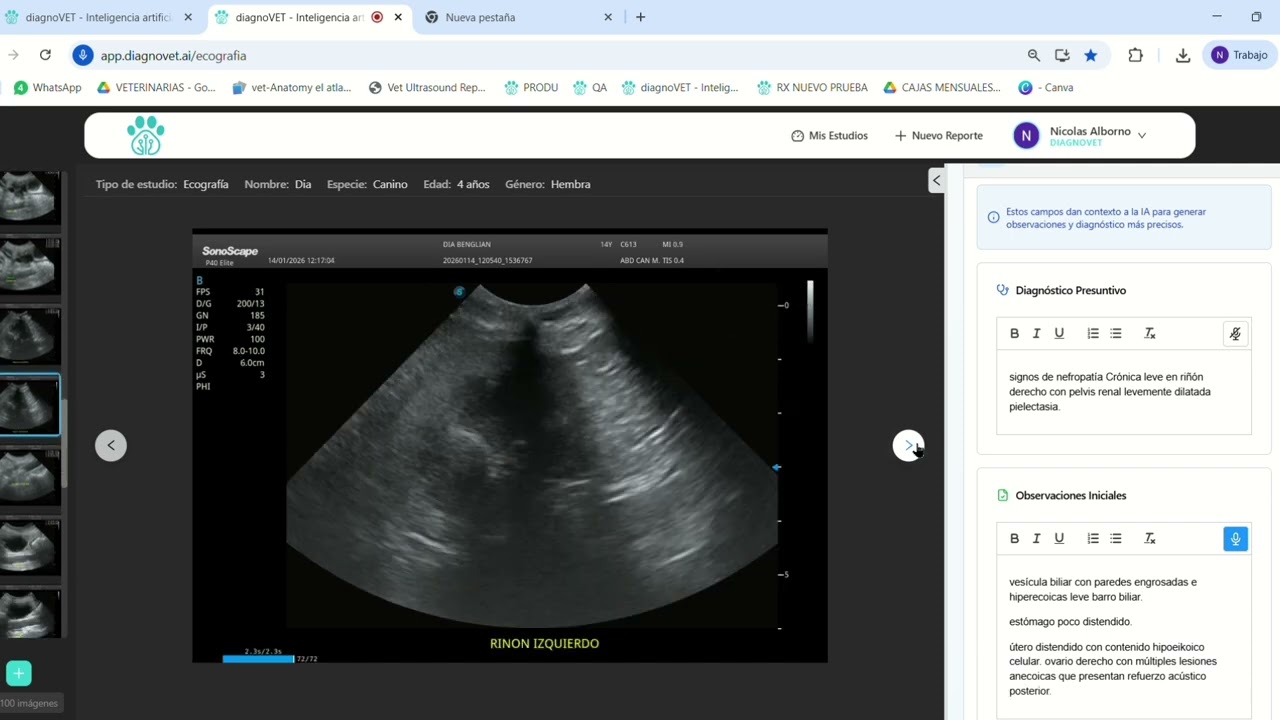1280x720 pixels.
Task: Numbered list in Diagnóstico Presuntivo editor
Action: pos(1093,333)
